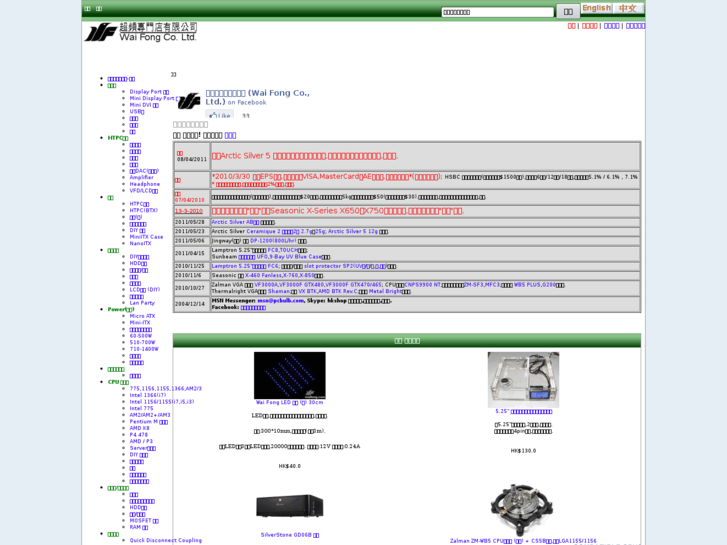The height and width of the screenshot is (545, 727).
Task: Open Micro ATX power supply link
Action: 142,316
